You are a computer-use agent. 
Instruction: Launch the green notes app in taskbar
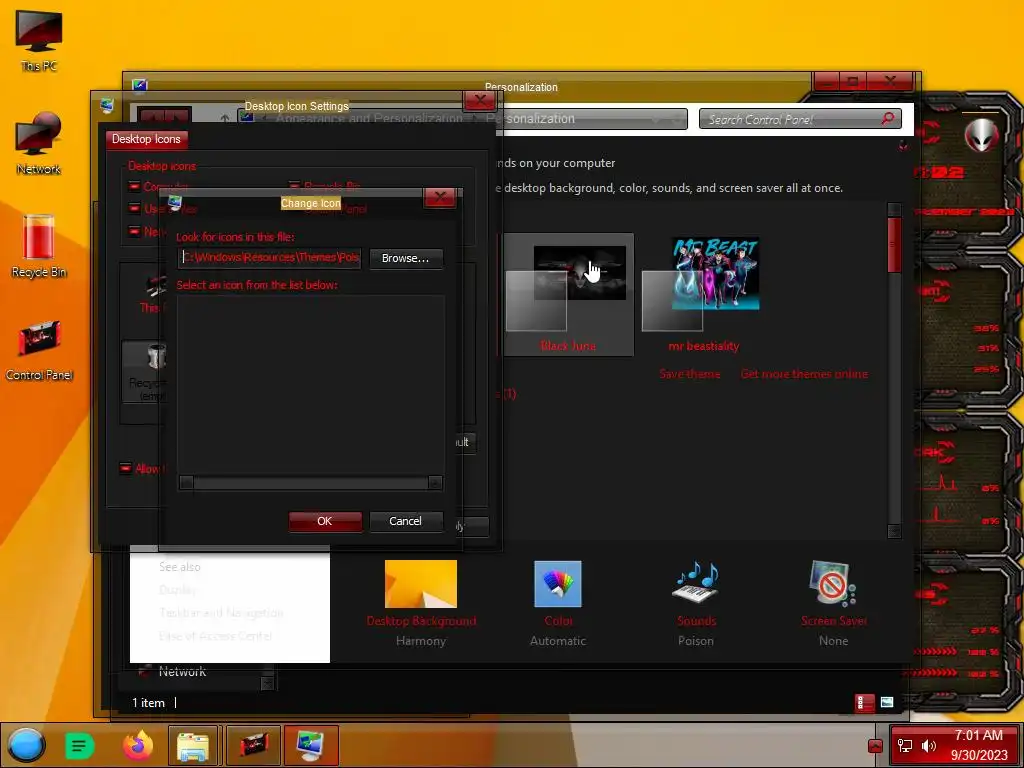(x=80, y=745)
